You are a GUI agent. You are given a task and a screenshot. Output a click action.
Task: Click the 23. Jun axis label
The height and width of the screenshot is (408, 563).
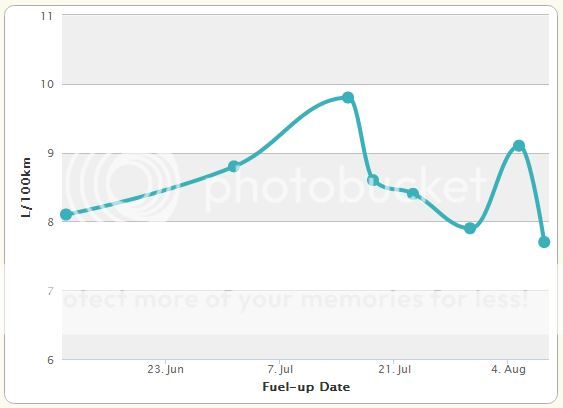(166, 369)
